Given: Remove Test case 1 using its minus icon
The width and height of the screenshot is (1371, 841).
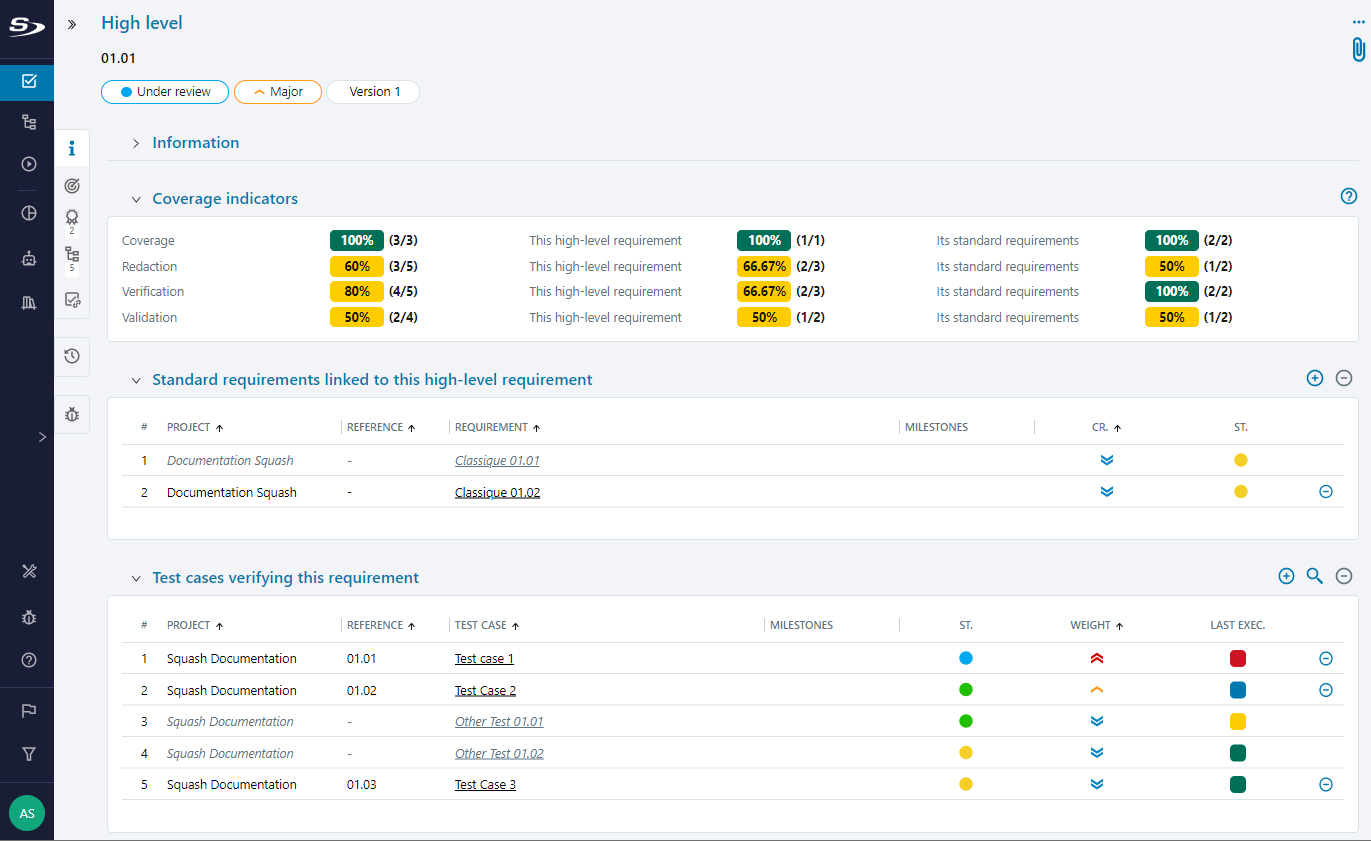Looking at the screenshot, I should point(1326,658).
